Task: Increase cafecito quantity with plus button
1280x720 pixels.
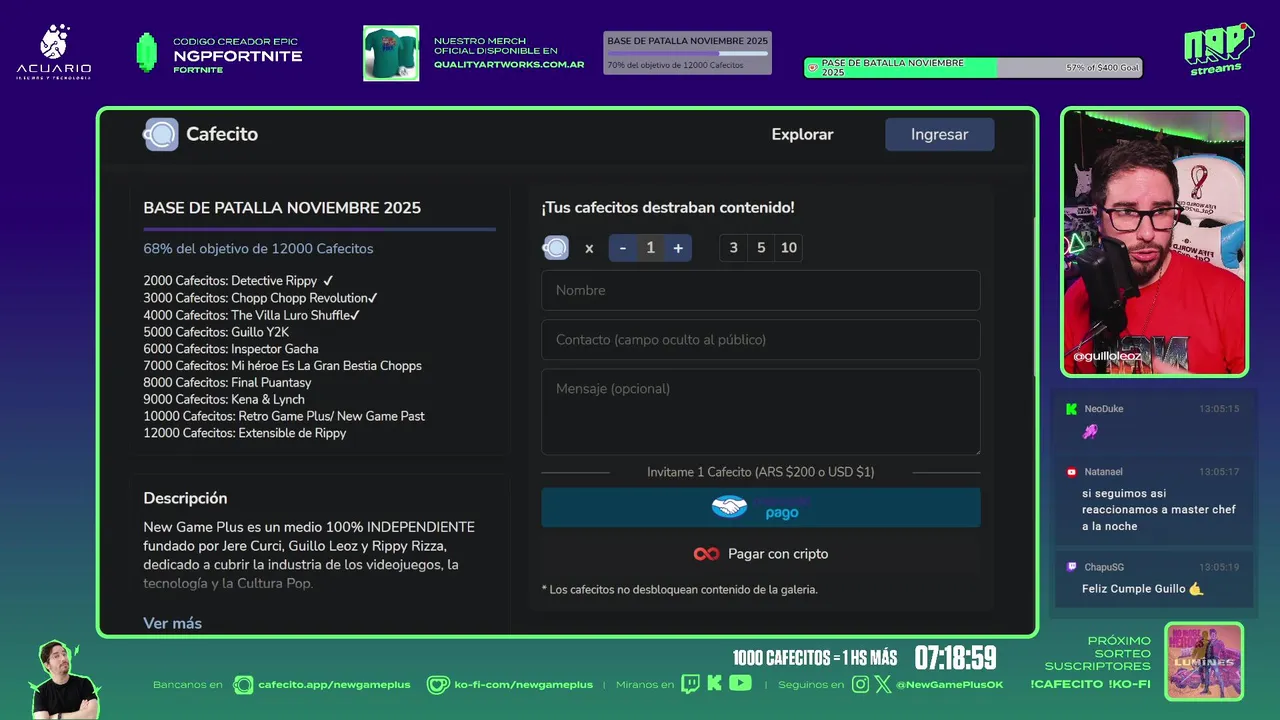Action: 678,248
